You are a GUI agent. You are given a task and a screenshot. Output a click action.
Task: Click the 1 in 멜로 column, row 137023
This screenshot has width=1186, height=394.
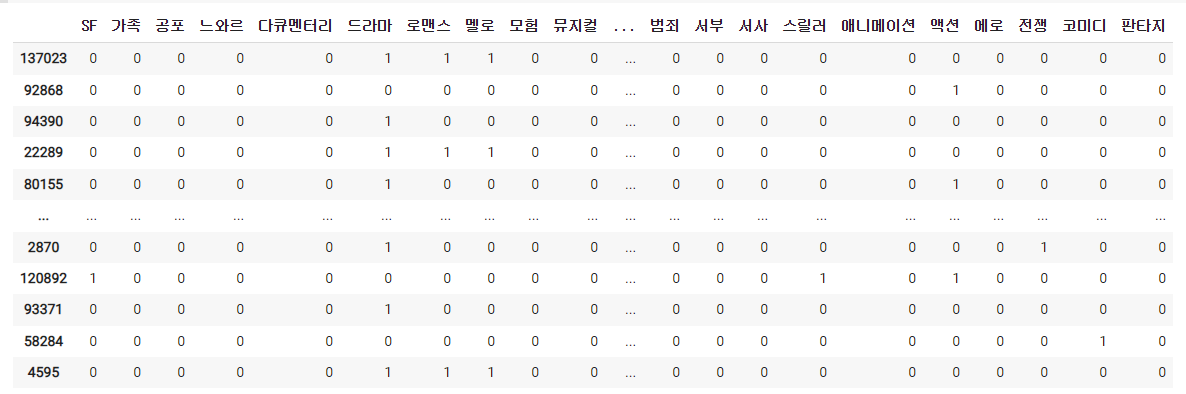pyautogui.click(x=491, y=58)
